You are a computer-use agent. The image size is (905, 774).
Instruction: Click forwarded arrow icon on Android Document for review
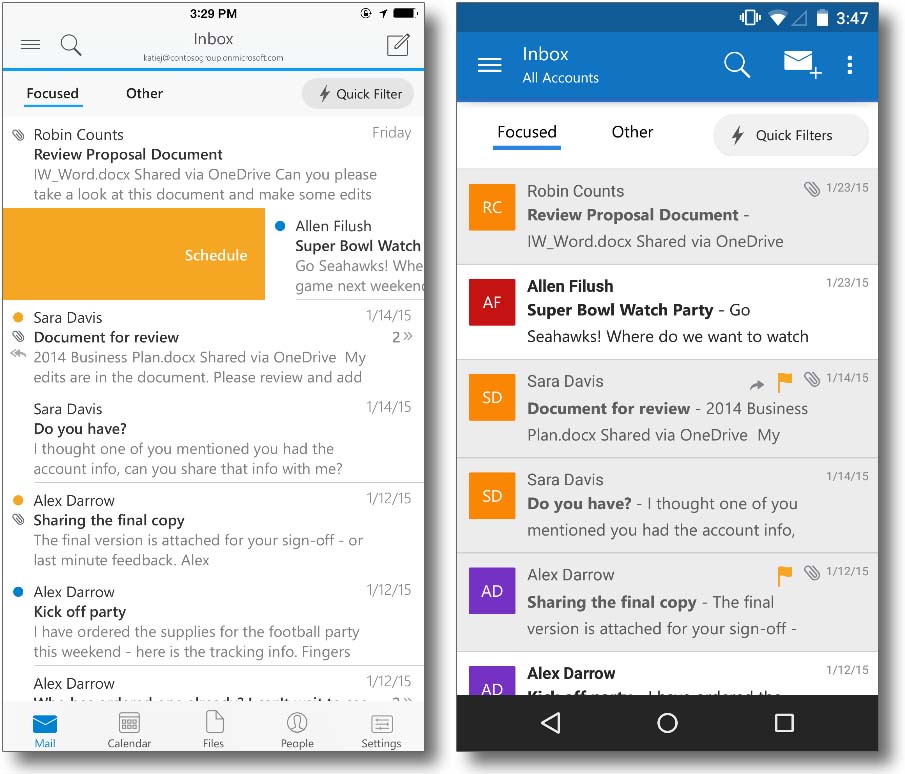pos(757,384)
